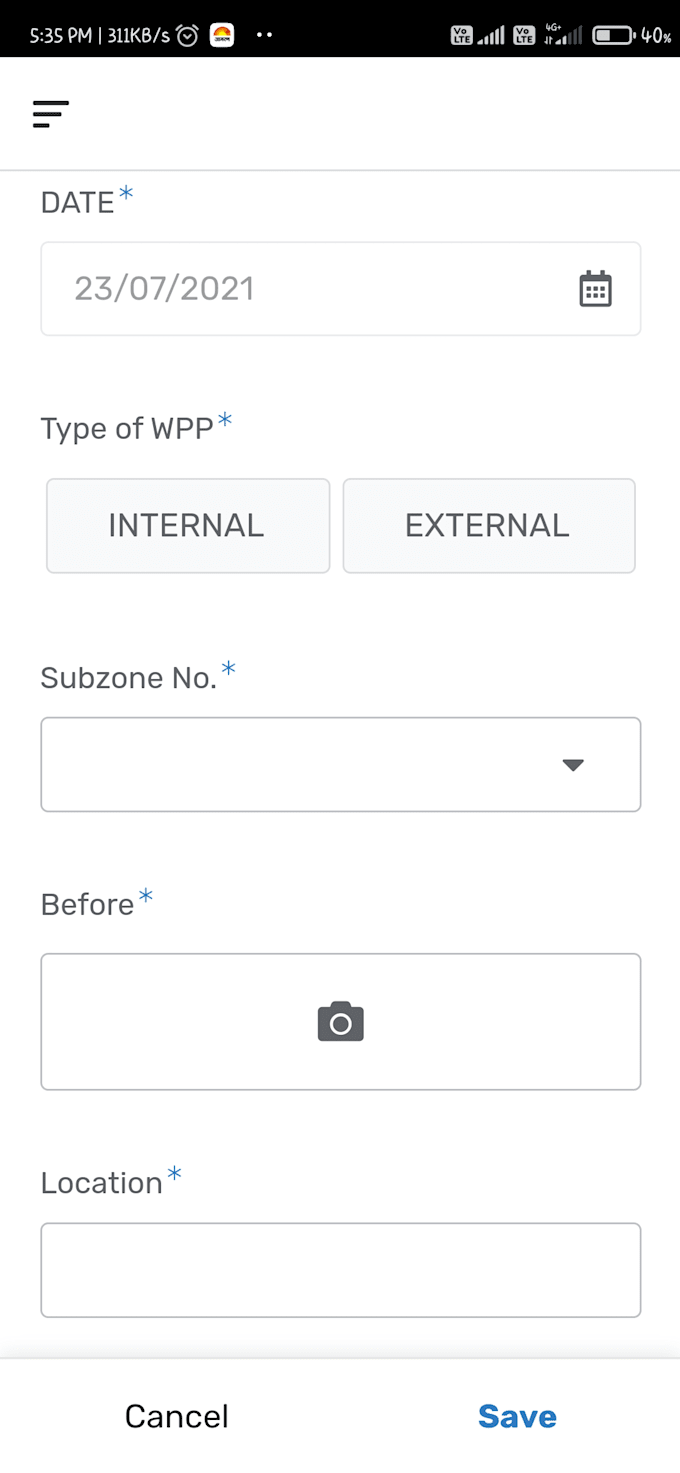Image resolution: width=680 pixels, height=1473 pixels.
Task: Tap the battery indicator in status bar
Action: click(613, 36)
